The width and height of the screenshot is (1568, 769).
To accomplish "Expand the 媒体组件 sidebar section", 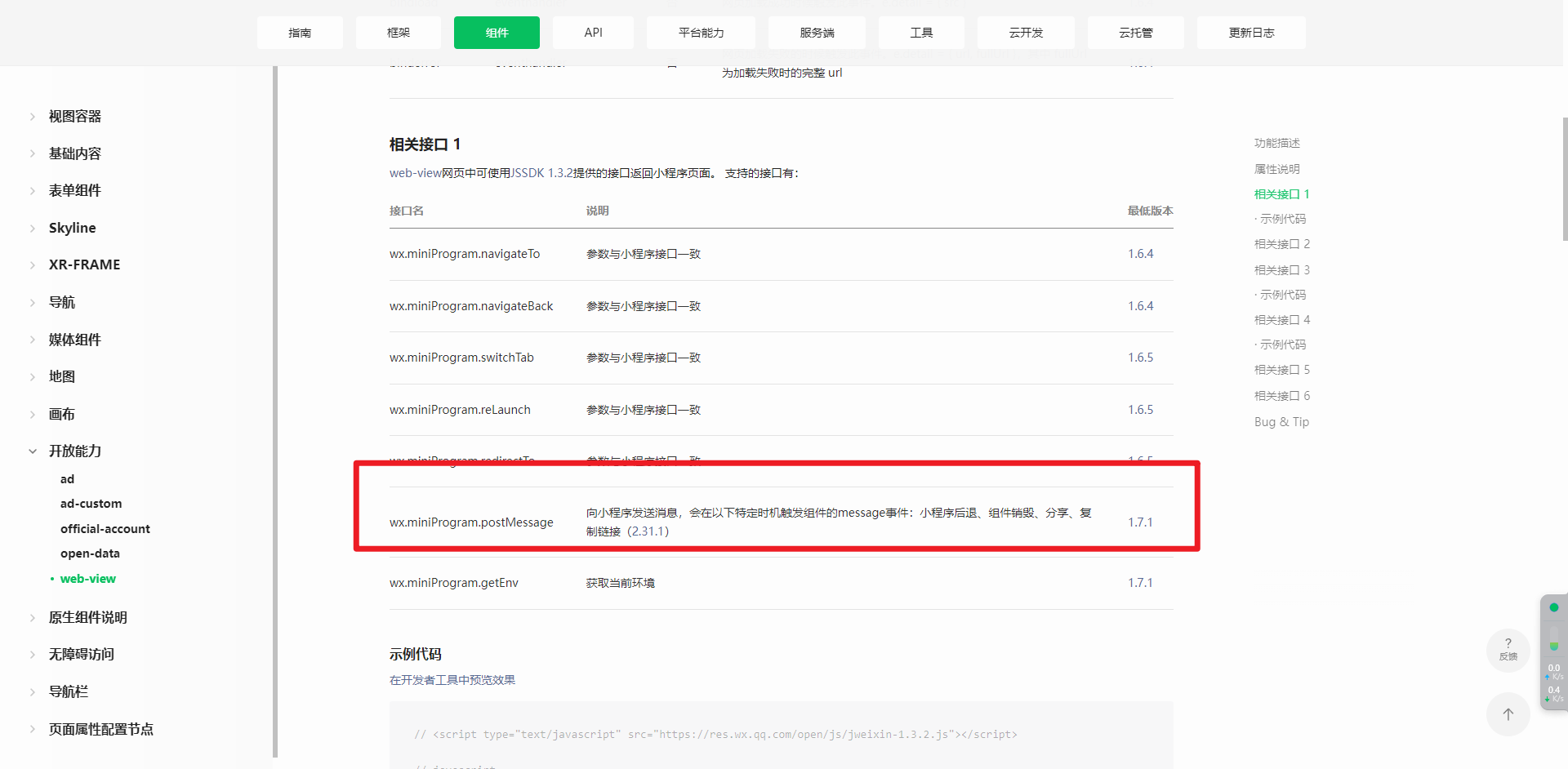I will [x=74, y=340].
